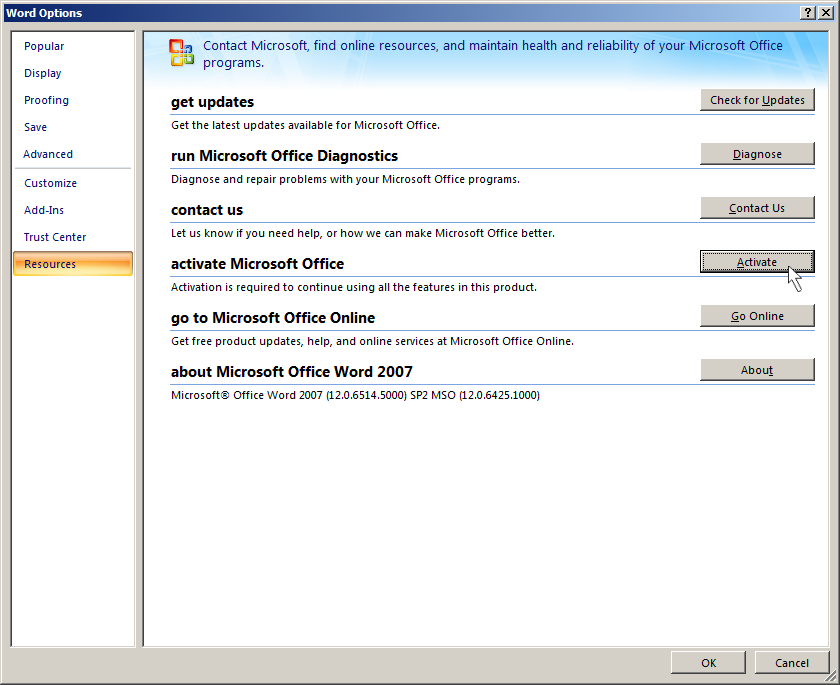Cancel the Word Options dialog
This screenshot has width=840, height=685.
791,662
